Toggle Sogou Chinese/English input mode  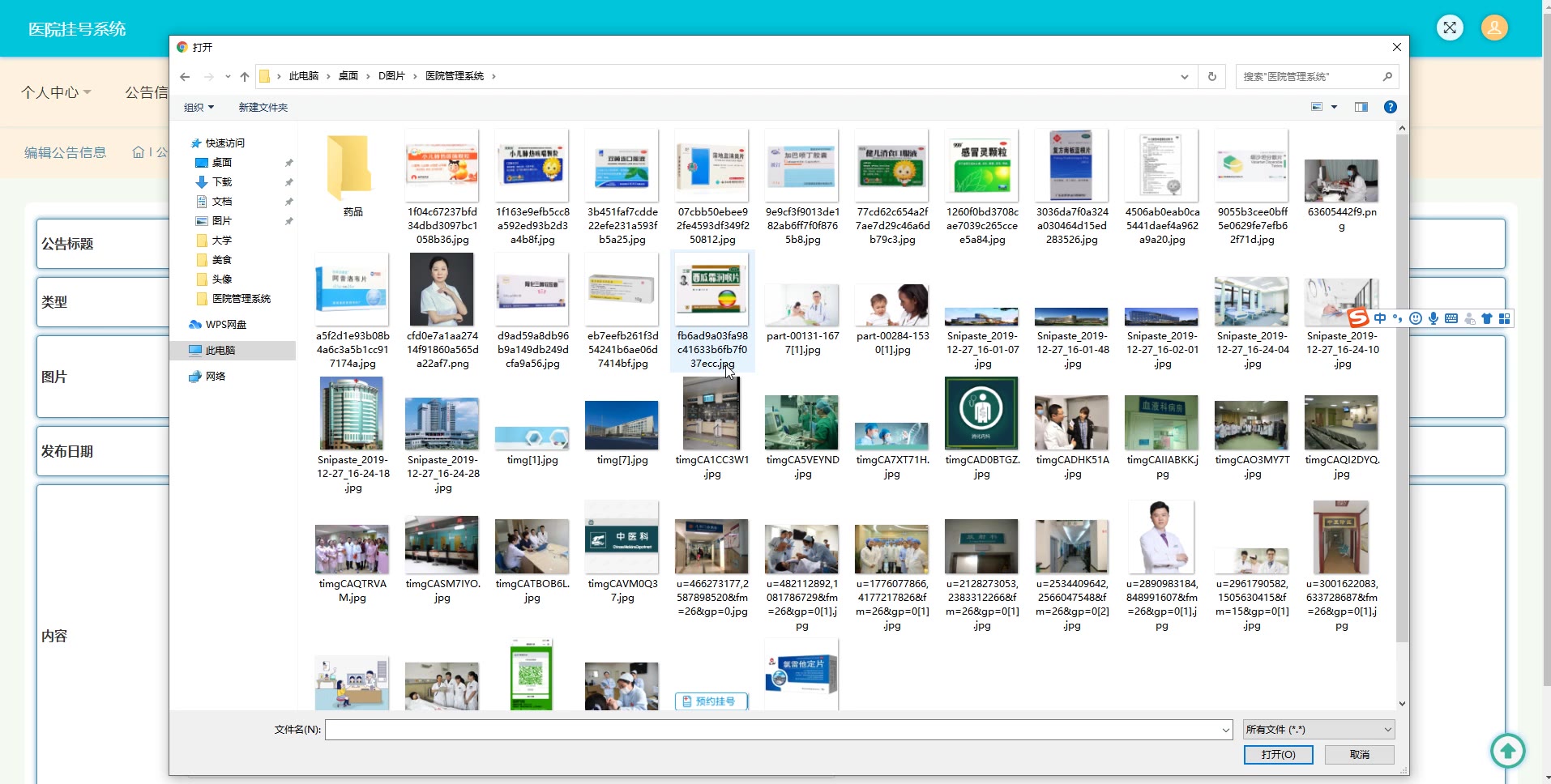[x=1379, y=318]
